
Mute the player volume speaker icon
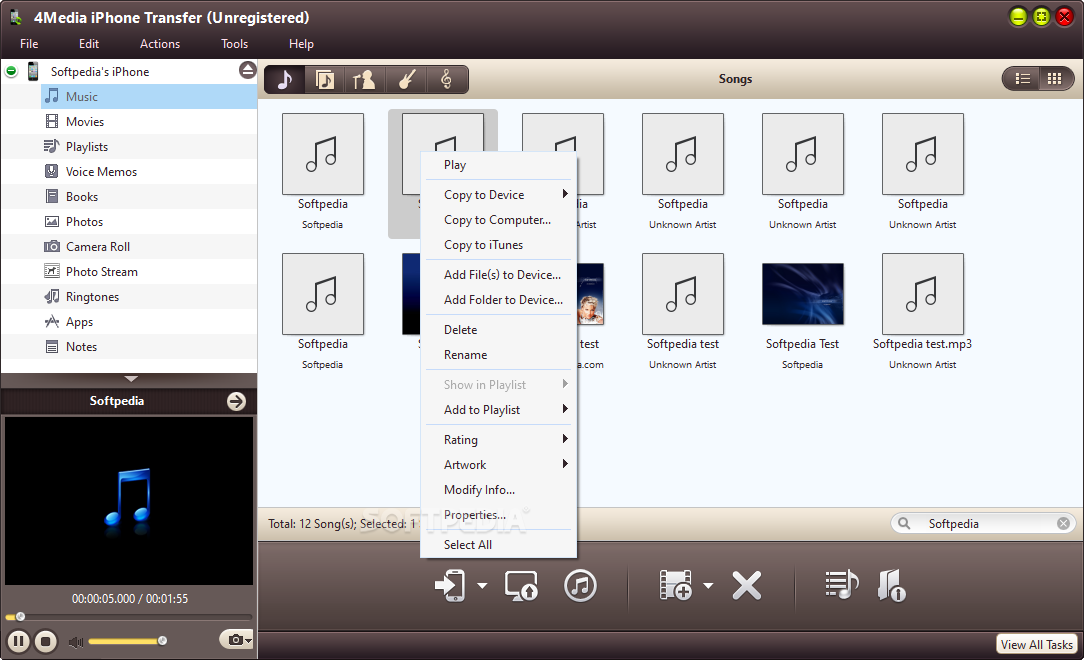75,642
